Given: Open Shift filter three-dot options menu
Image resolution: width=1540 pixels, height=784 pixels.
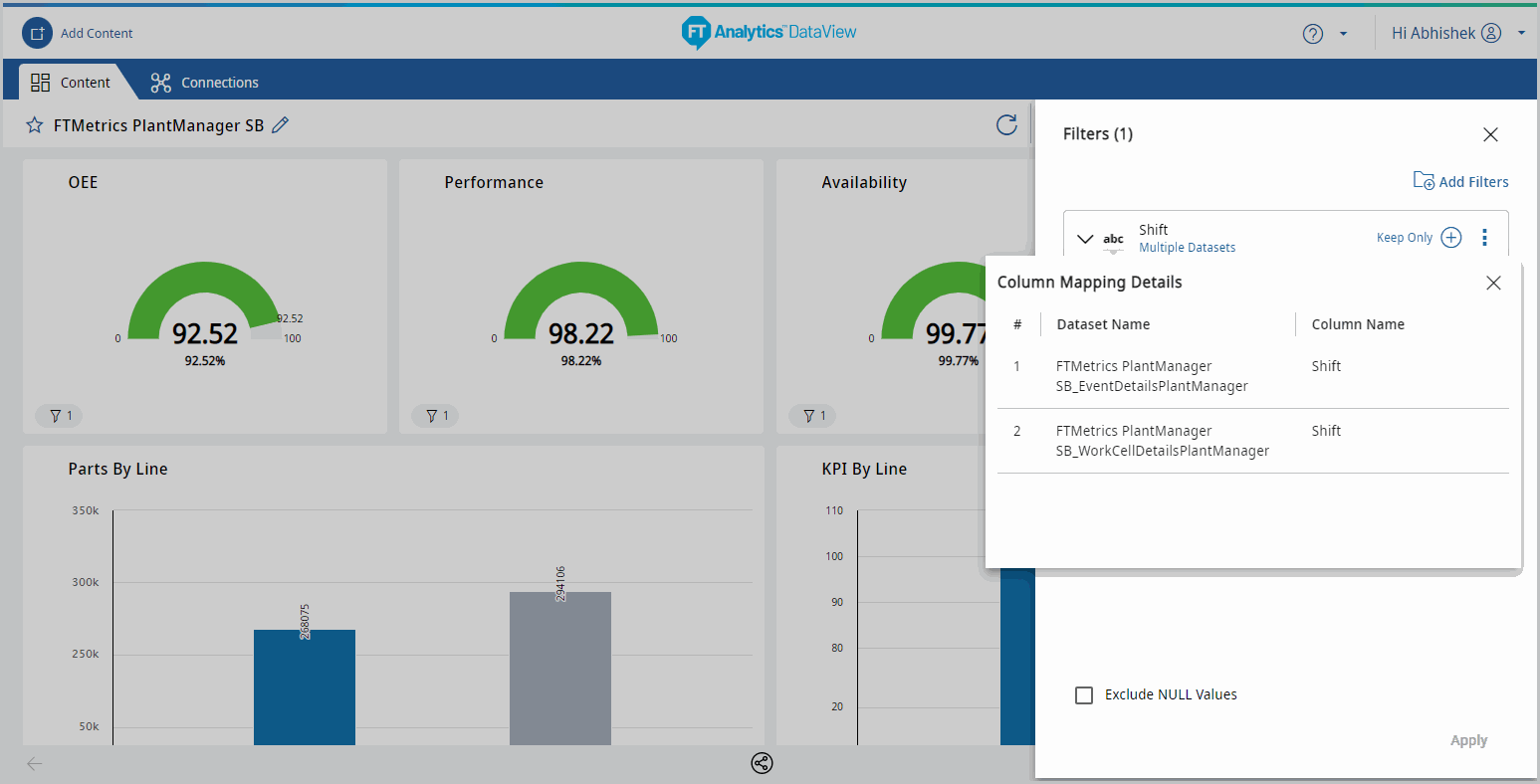Looking at the screenshot, I should (1484, 238).
